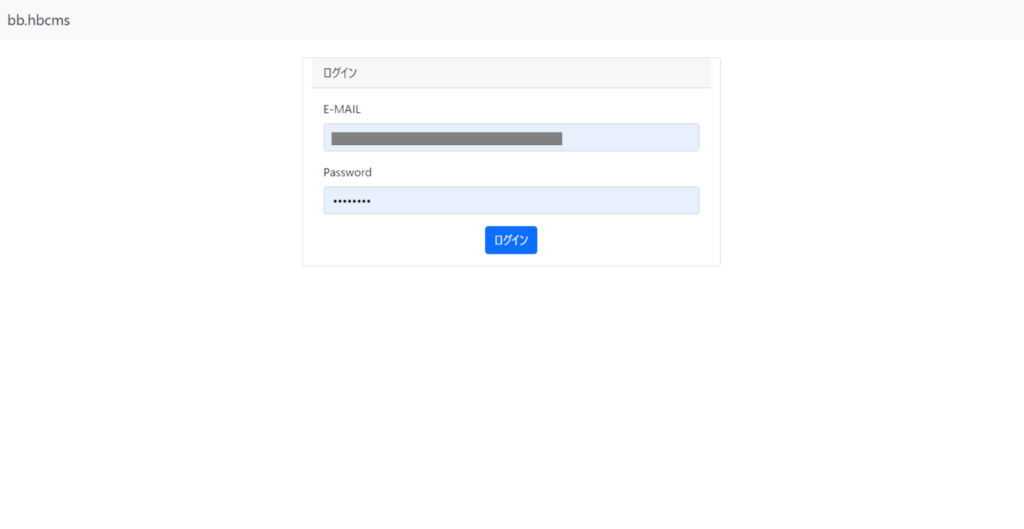This screenshot has height=529, width=1024.
Task: Click the ログイン card header title
Action: pos(340,73)
